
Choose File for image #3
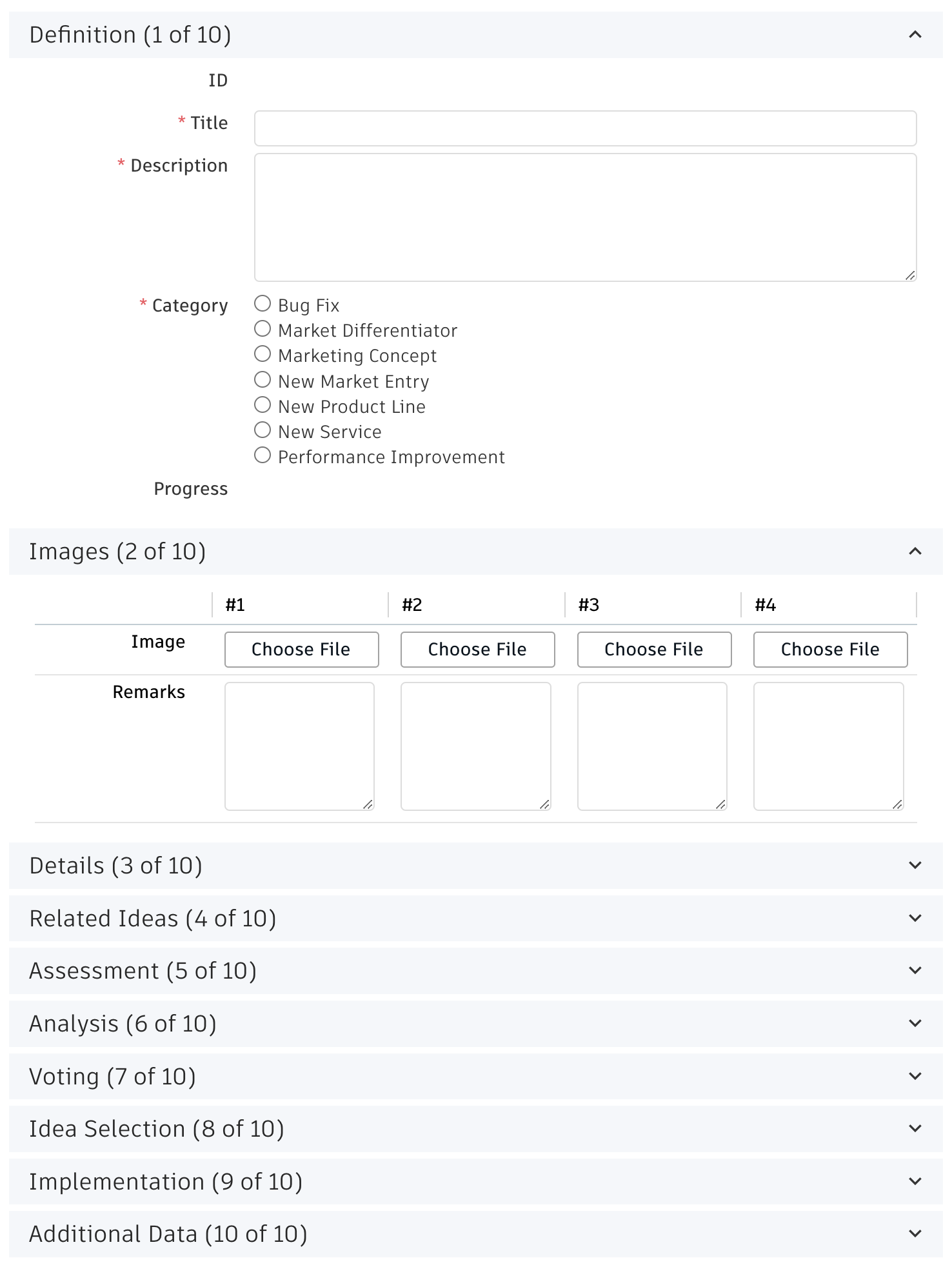click(654, 649)
